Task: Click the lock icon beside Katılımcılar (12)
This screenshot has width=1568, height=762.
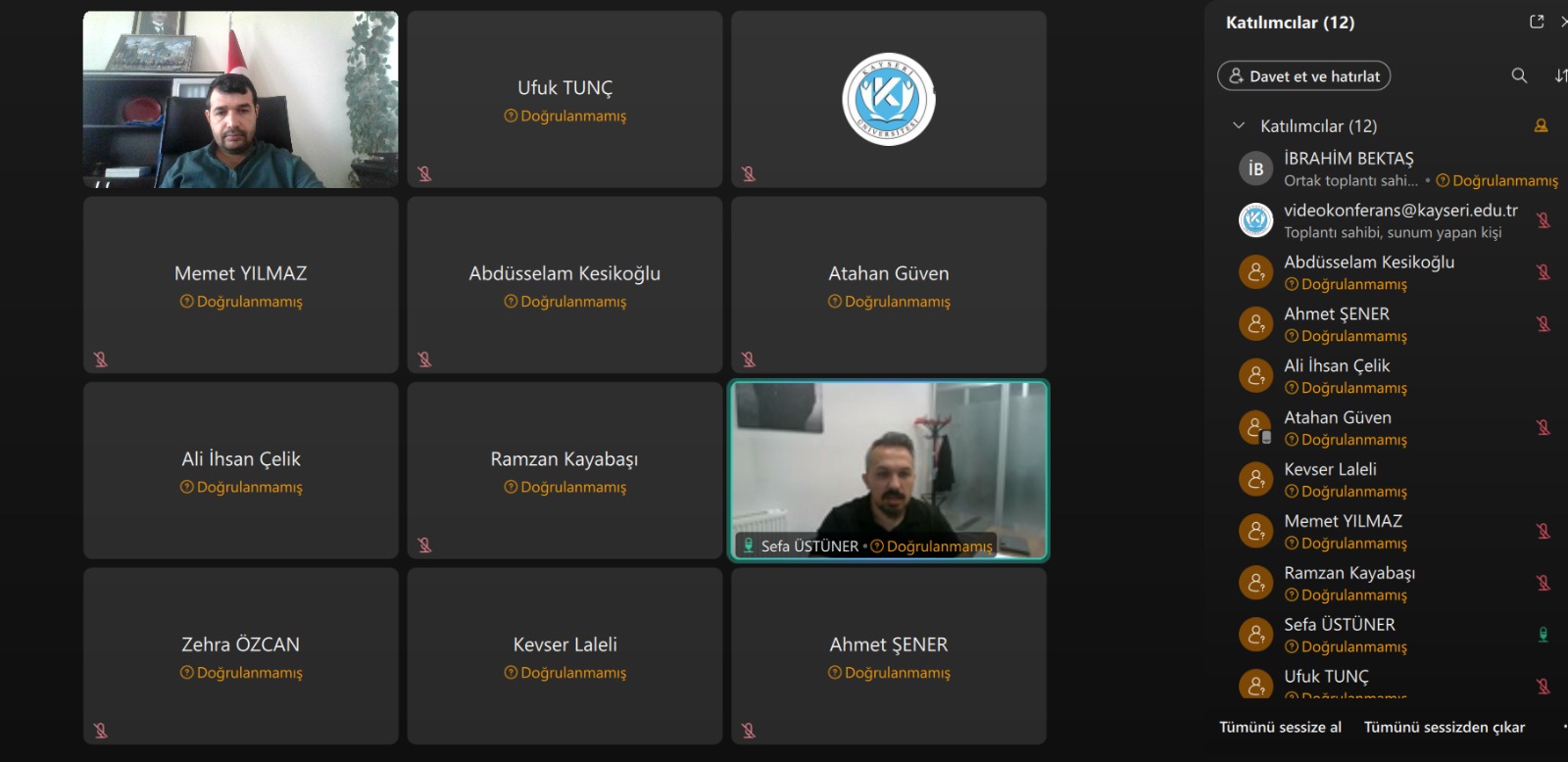Action: (x=1541, y=125)
